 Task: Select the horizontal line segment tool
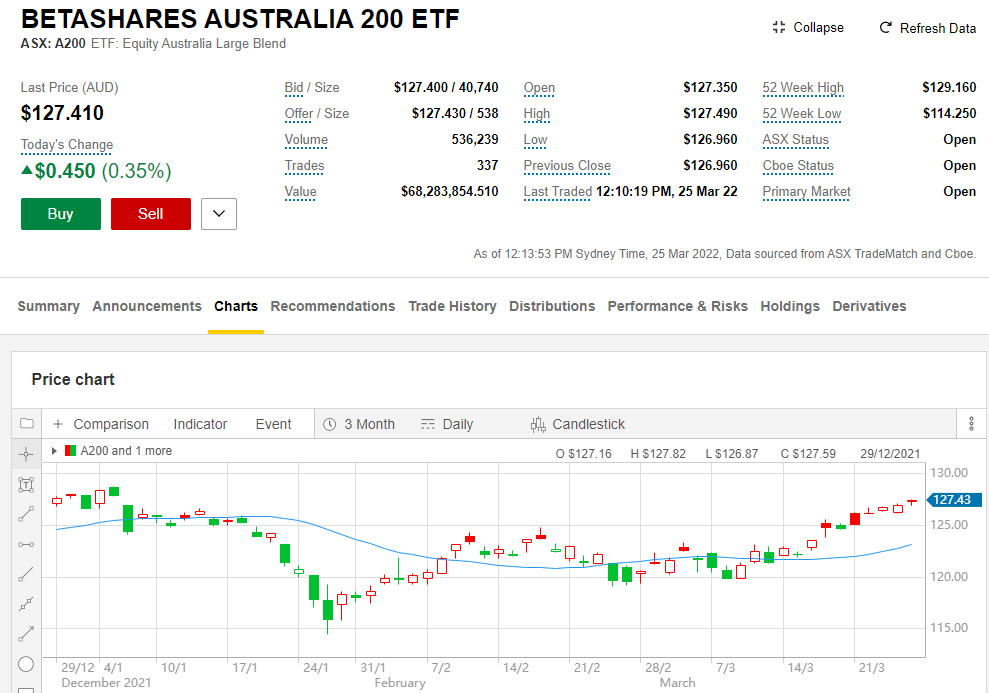[26, 544]
